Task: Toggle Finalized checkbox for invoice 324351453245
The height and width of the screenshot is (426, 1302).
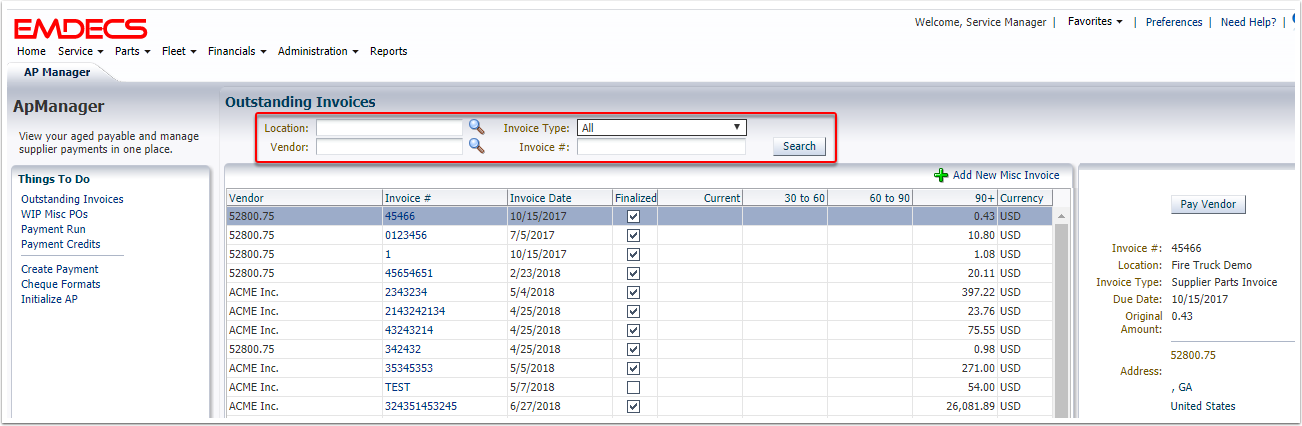Action: point(633,407)
